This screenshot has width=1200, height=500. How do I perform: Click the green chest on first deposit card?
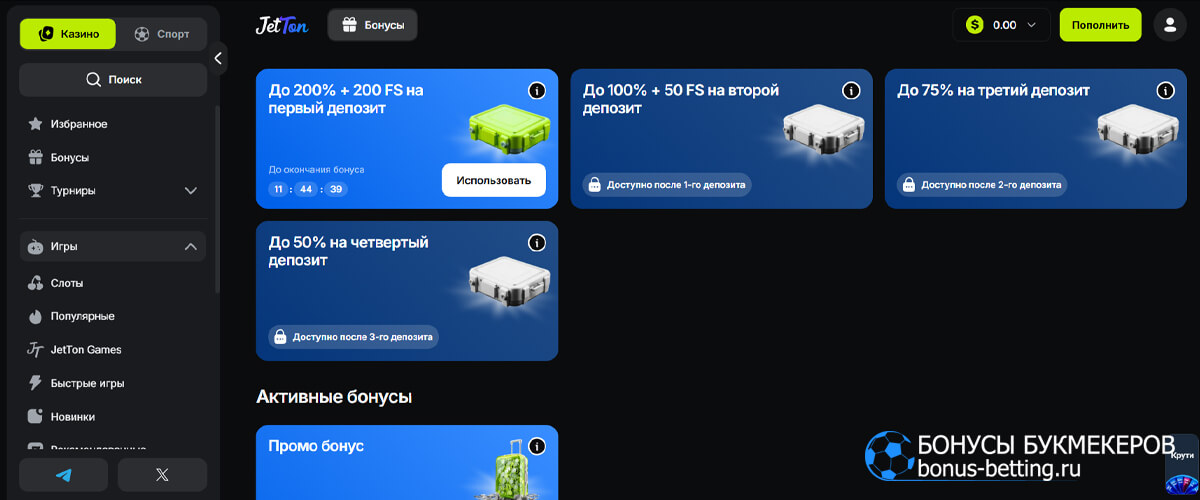[510, 133]
